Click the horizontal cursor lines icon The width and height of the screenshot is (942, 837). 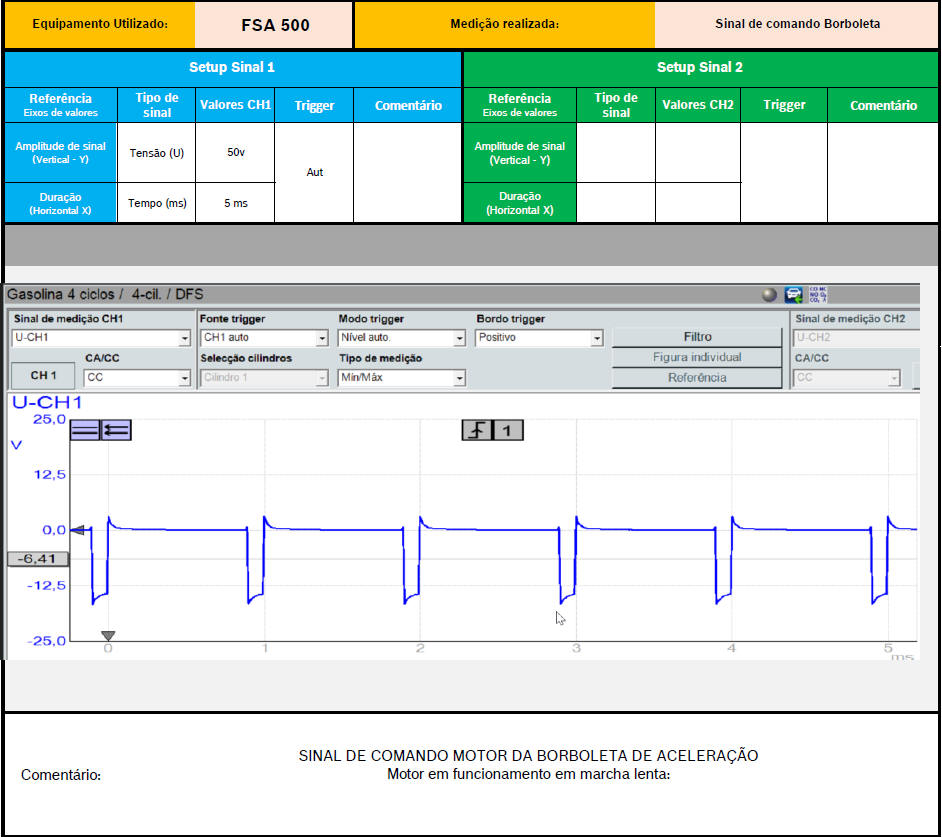click(85, 430)
